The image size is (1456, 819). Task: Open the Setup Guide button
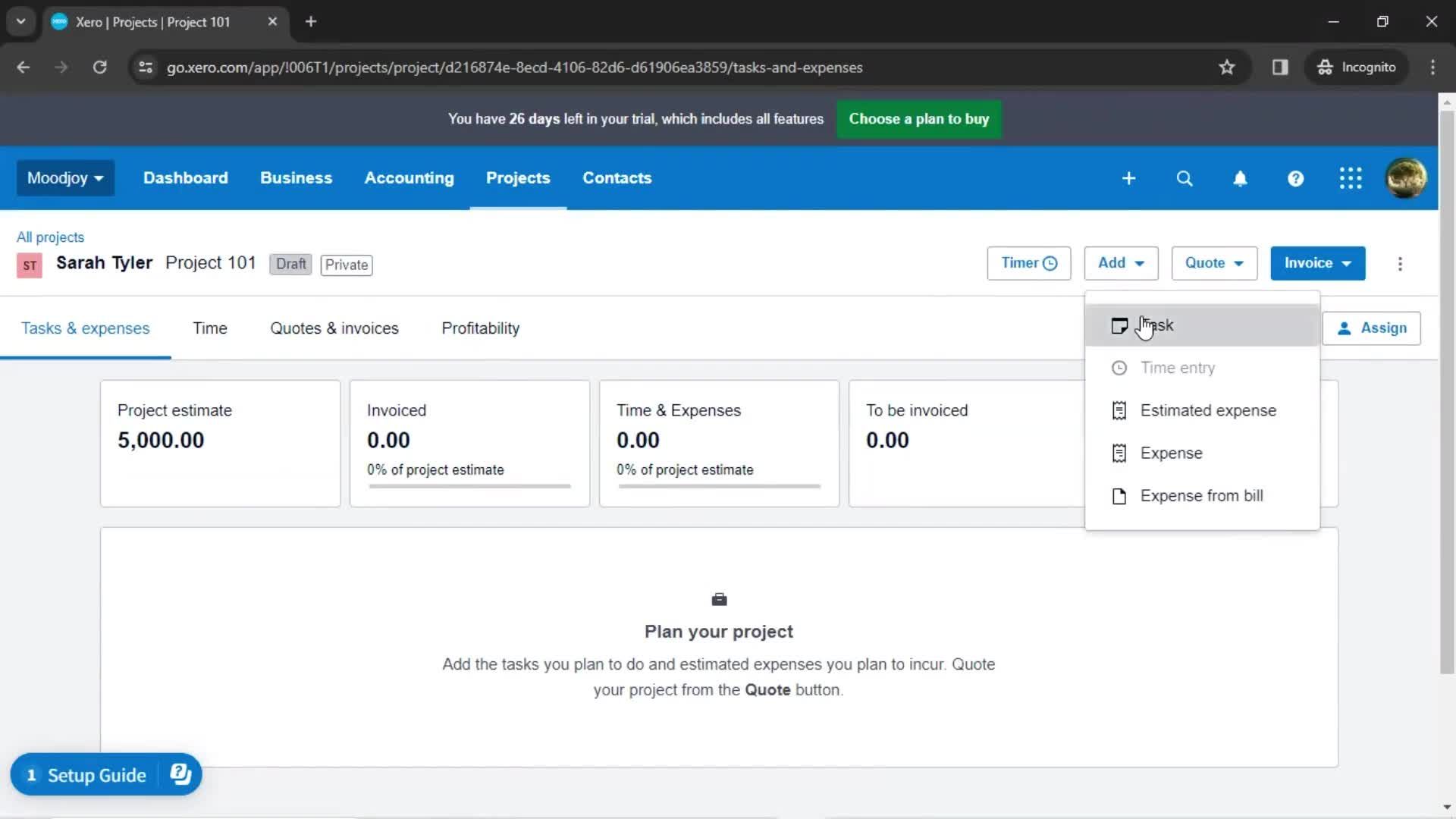pyautogui.click(x=106, y=774)
